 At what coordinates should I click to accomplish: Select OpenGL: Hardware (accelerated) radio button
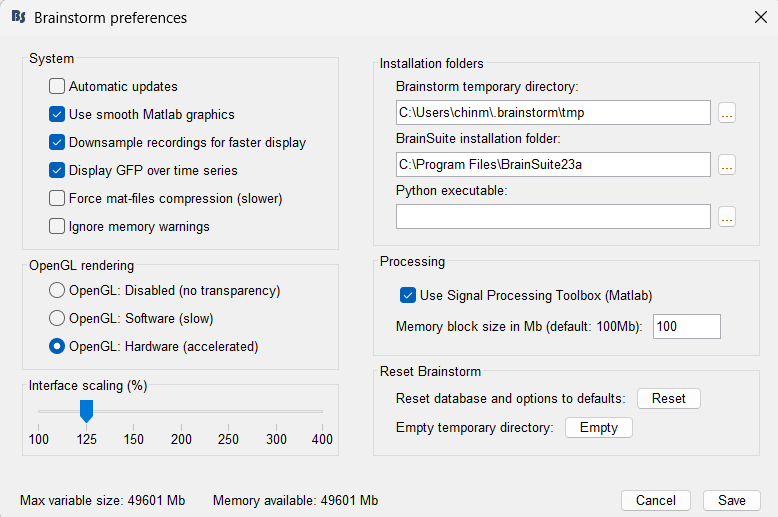coord(57,347)
